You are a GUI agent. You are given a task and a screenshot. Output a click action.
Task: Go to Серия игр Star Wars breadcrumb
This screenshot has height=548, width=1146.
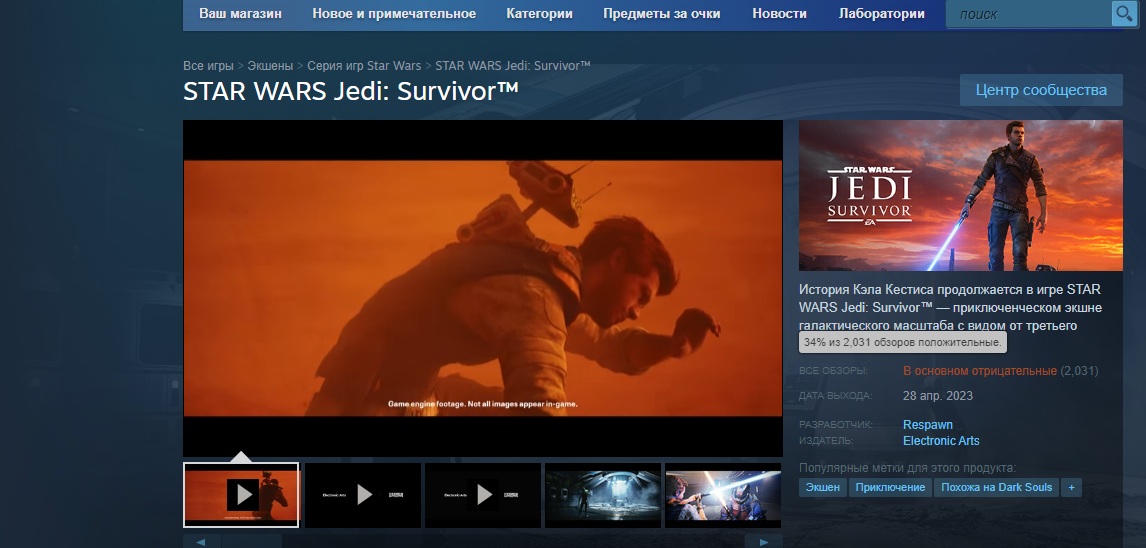[364, 66]
